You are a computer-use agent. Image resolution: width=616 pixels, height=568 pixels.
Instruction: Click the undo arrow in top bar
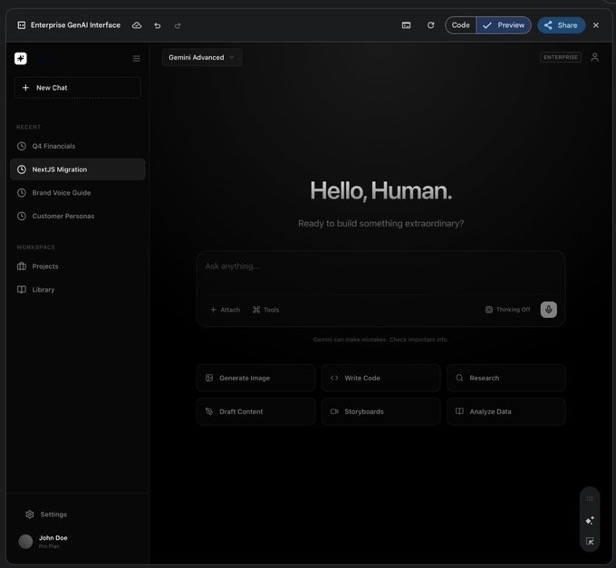[157, 25]
